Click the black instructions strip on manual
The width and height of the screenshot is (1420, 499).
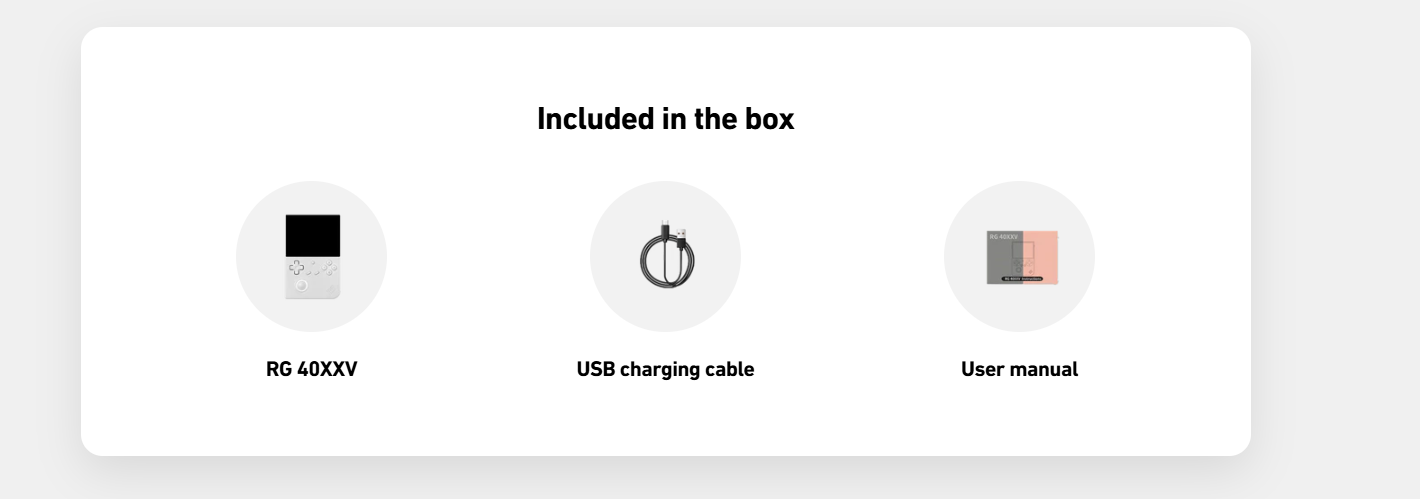[x=1022, y=279]
